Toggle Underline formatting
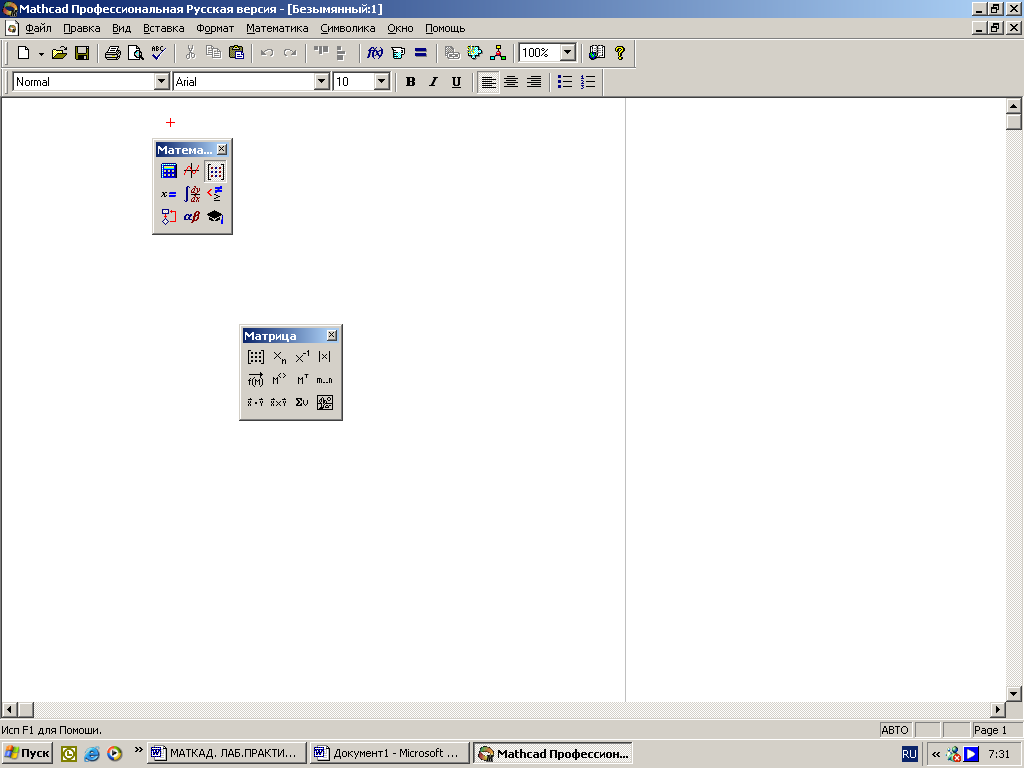Viewport: 1024px width, 768px height. pyautogui.click(x=456, y=82)
